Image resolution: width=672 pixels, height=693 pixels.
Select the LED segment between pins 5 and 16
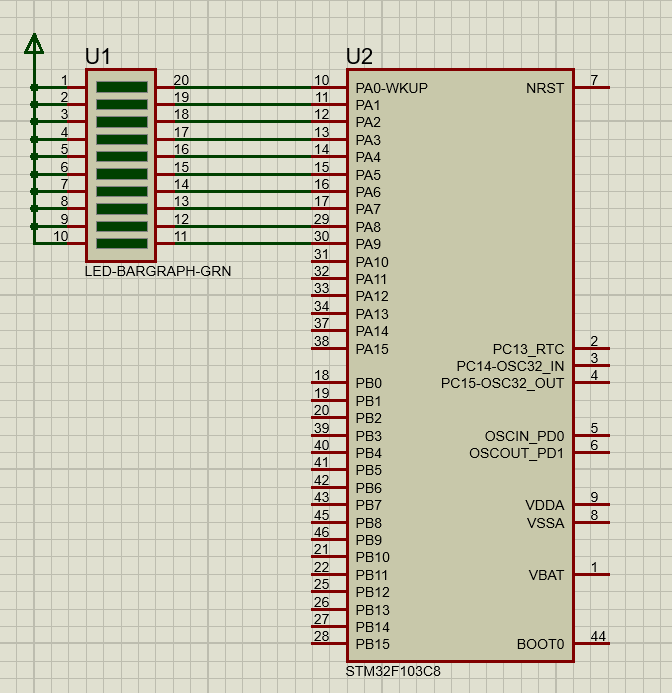point(122,156)
